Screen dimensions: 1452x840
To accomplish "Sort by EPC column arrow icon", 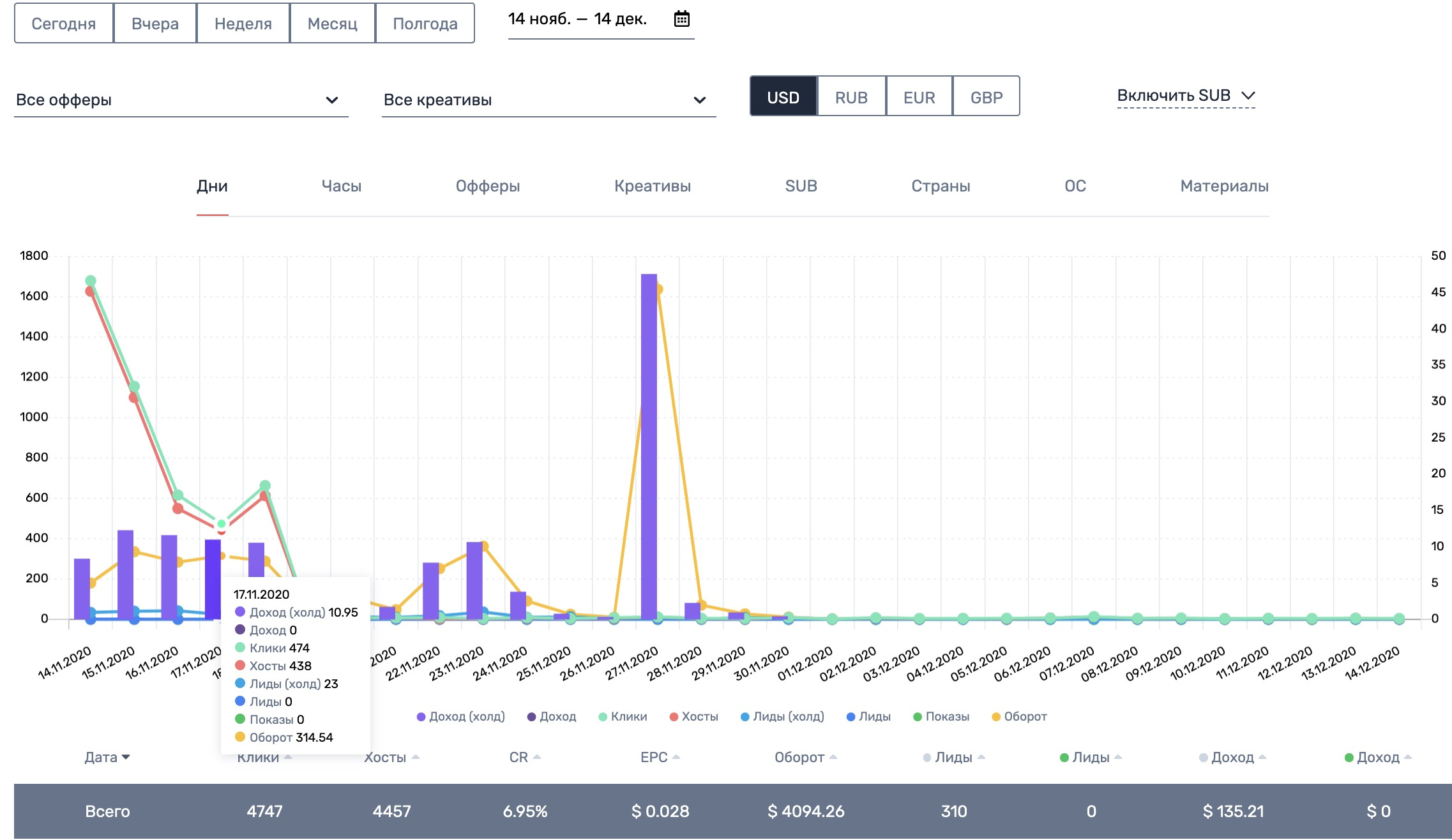I will 676,757.
